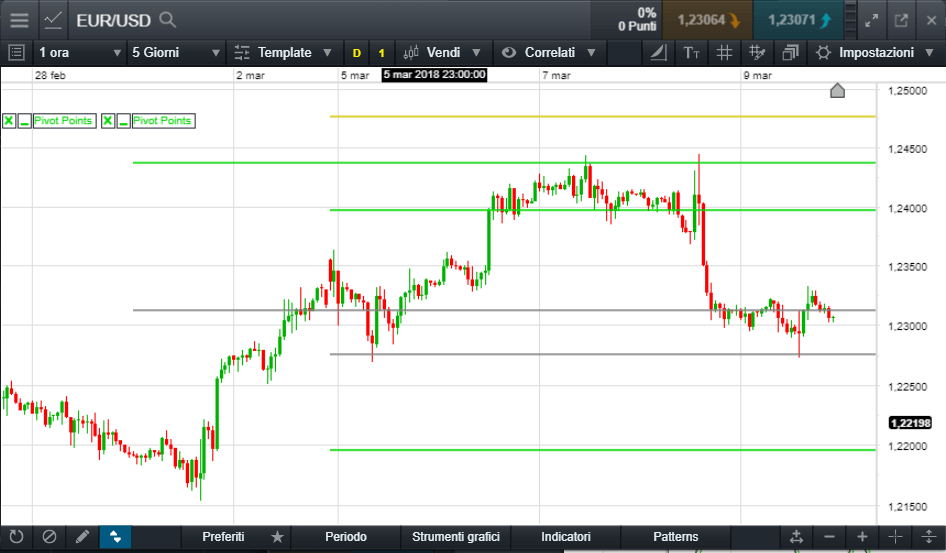Screen dimensions: 946x553
Task: Open the Impostazioni settings dropdown
Action: click(x=875, y=53)
